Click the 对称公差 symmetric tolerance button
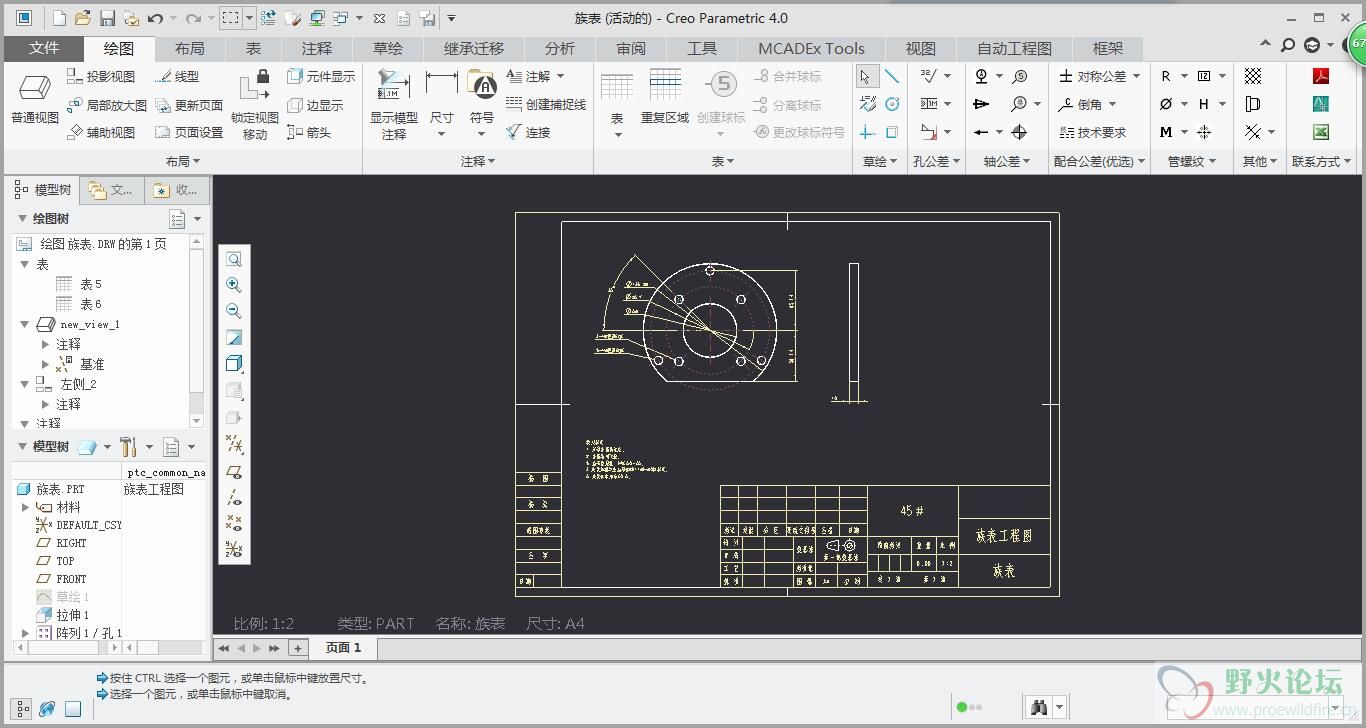This screenshot has width=1366, height=728. pos(1092,76)
